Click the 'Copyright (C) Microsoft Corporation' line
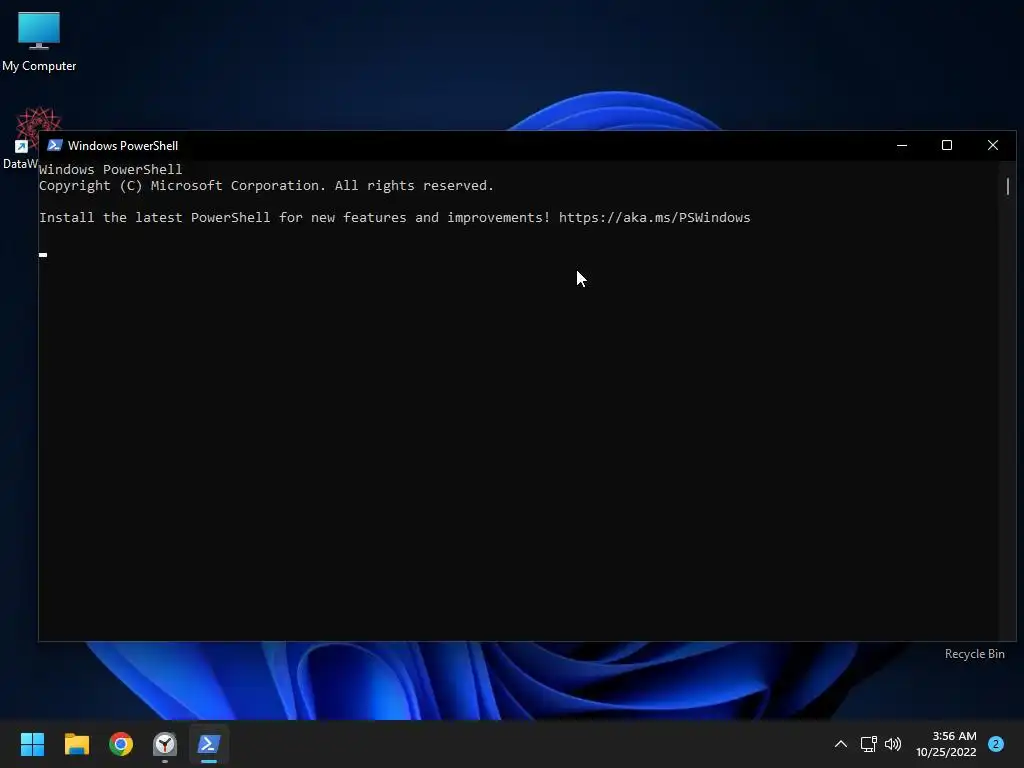The image size is (1024, 768). tap(266, 185)
